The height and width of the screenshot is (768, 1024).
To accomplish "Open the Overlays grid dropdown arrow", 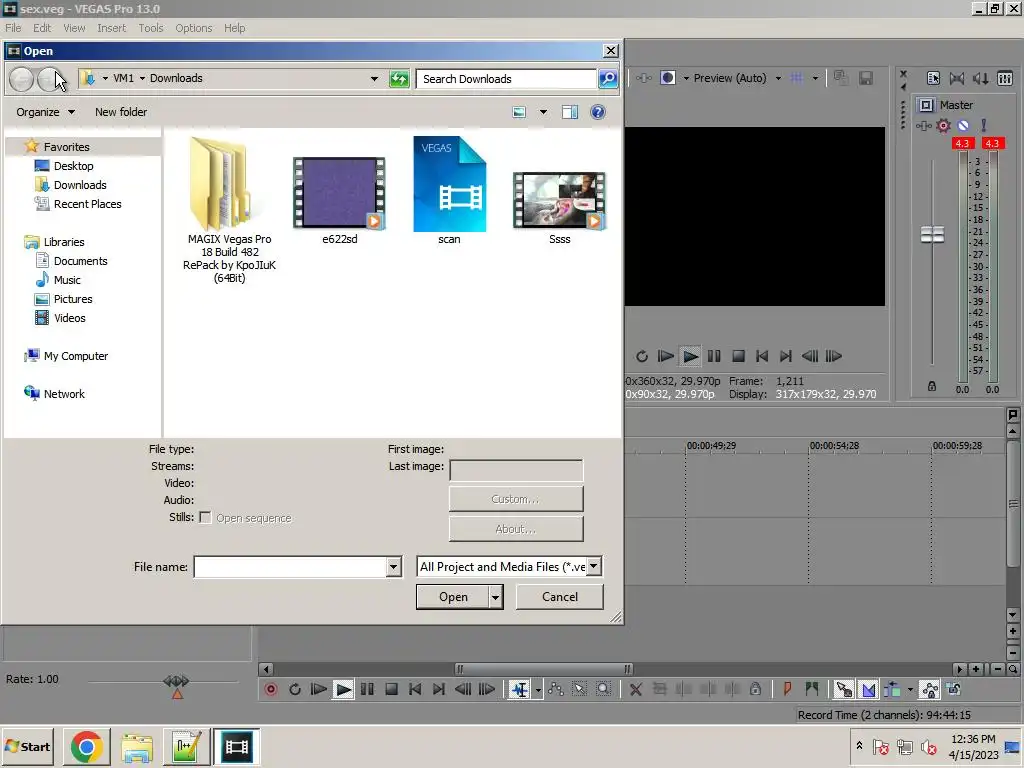I will point(815,78).
